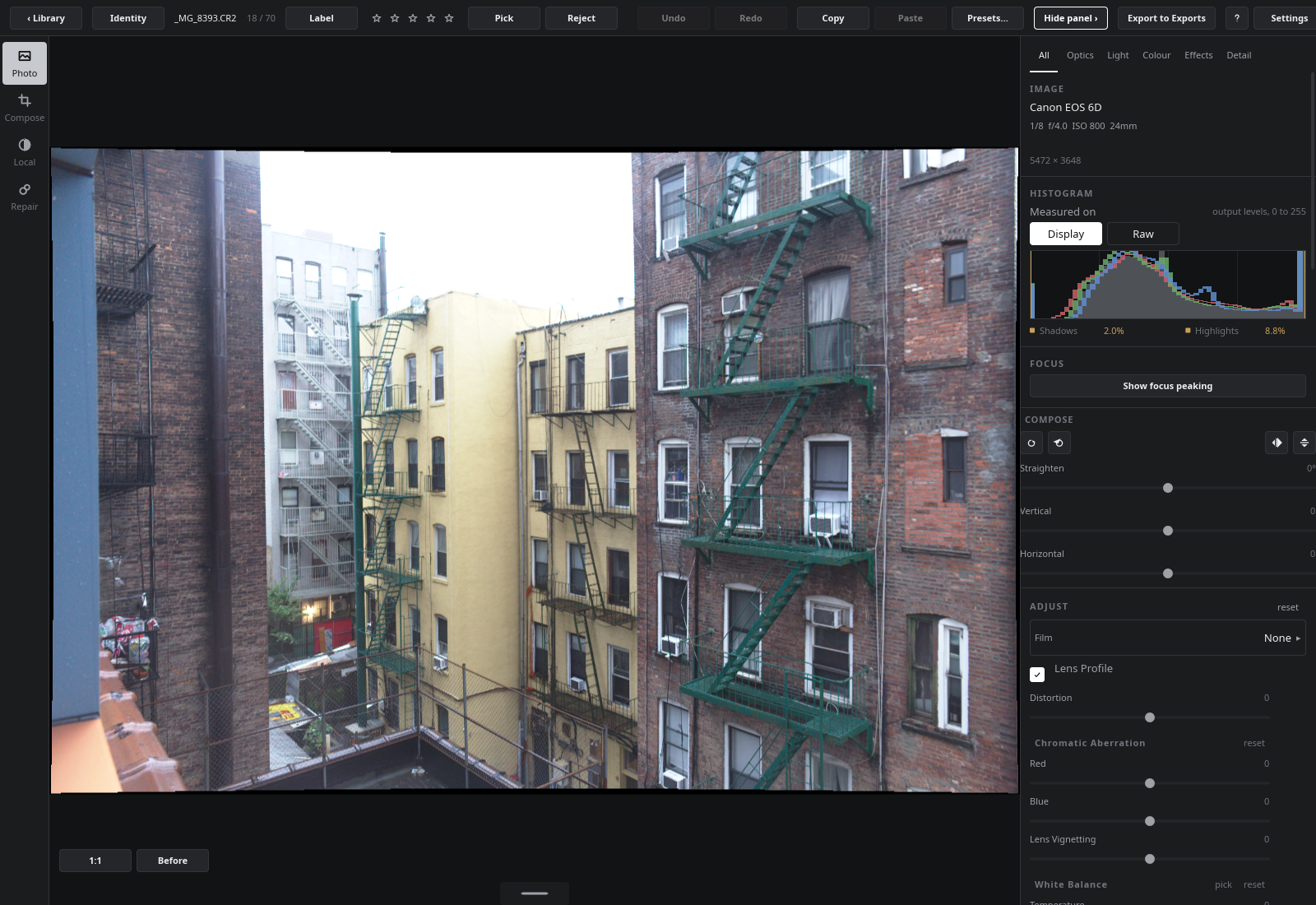Viewport: 1316px width, 905px height.
Task: Flip image horizontally
Action: (1277, 443)
